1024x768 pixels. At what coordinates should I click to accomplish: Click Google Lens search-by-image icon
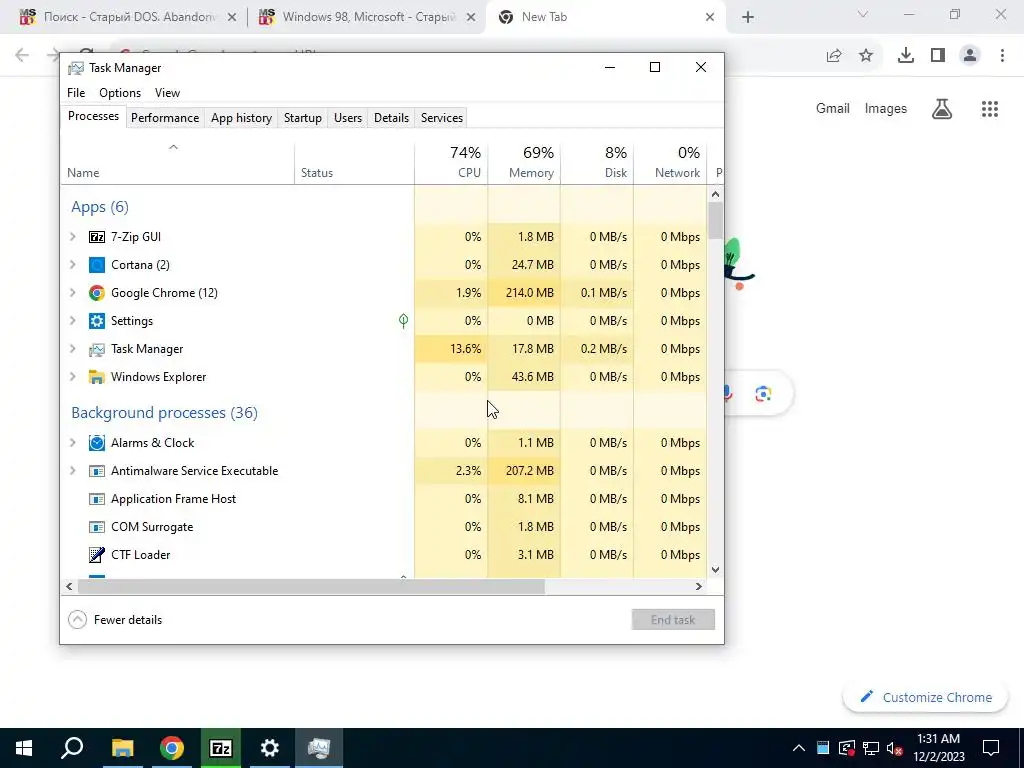coord(763,394)
